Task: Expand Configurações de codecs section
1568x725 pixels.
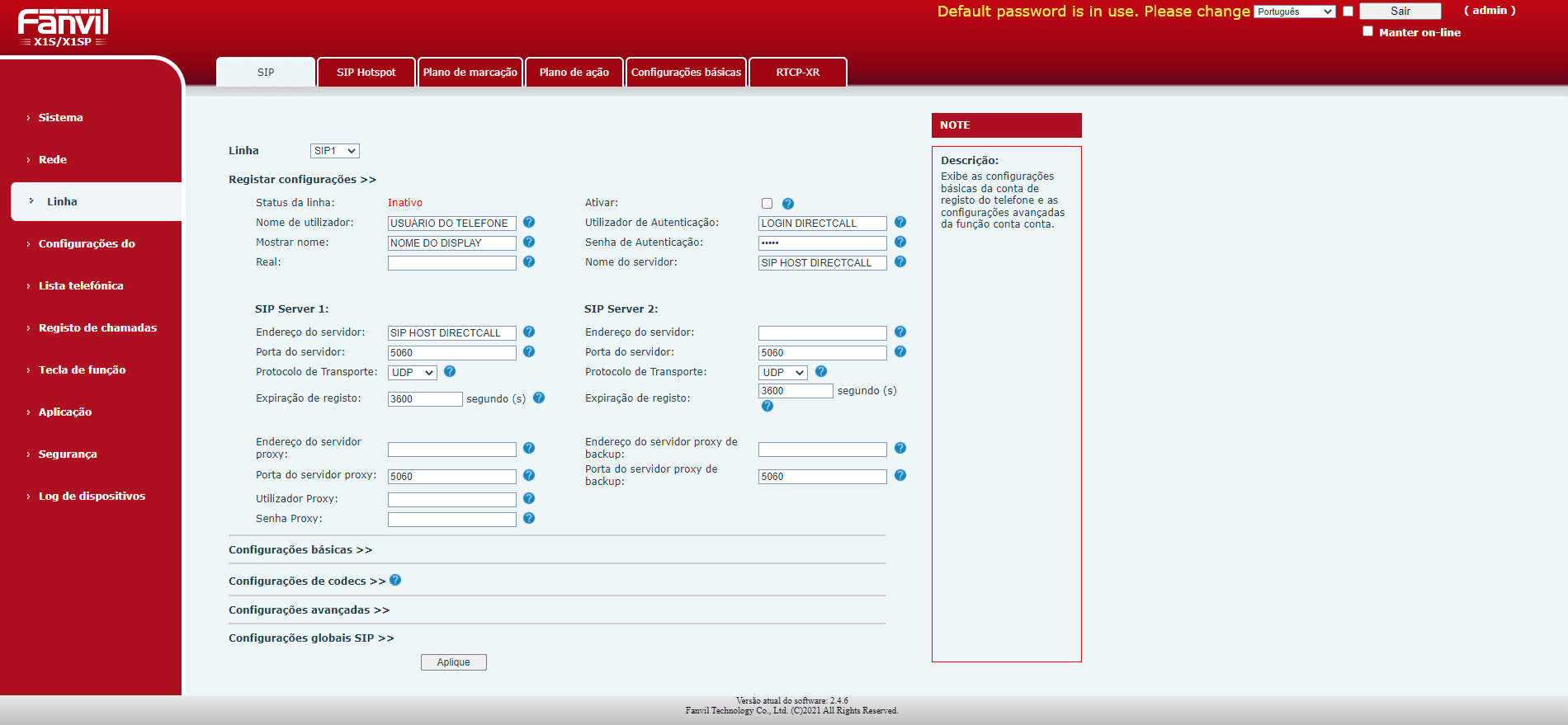Action: click(x=307, y=581)
